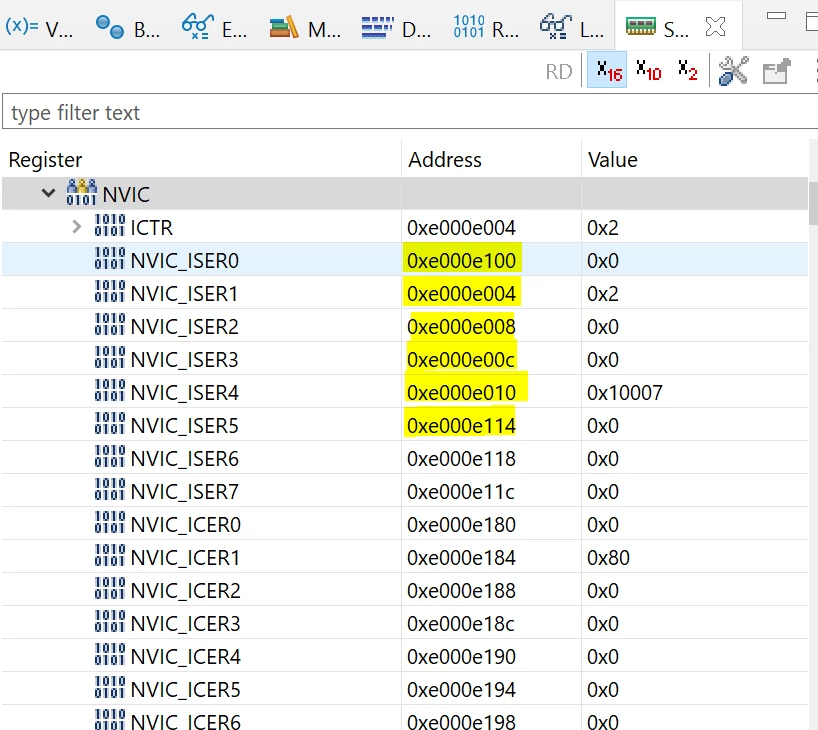818x730 pixels.
Task: Open the SFR settings tools icon
Action: 733,70
